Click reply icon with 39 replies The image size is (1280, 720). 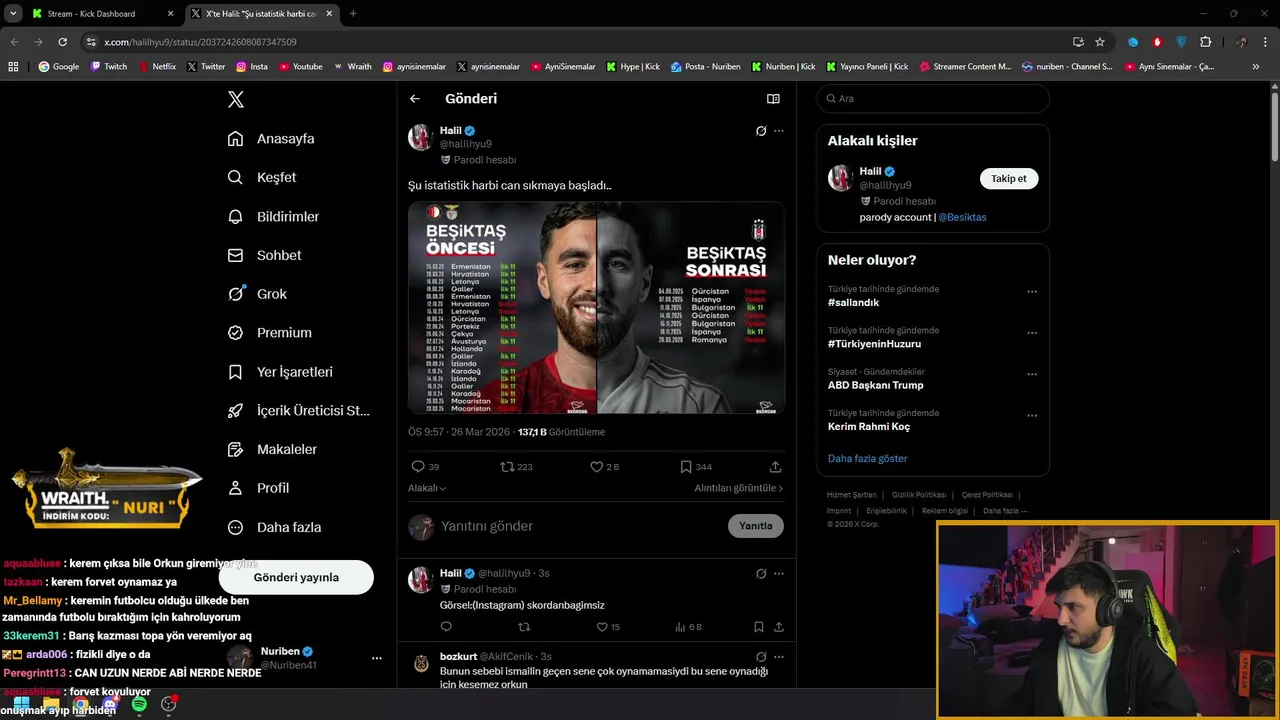pos(418,467)
